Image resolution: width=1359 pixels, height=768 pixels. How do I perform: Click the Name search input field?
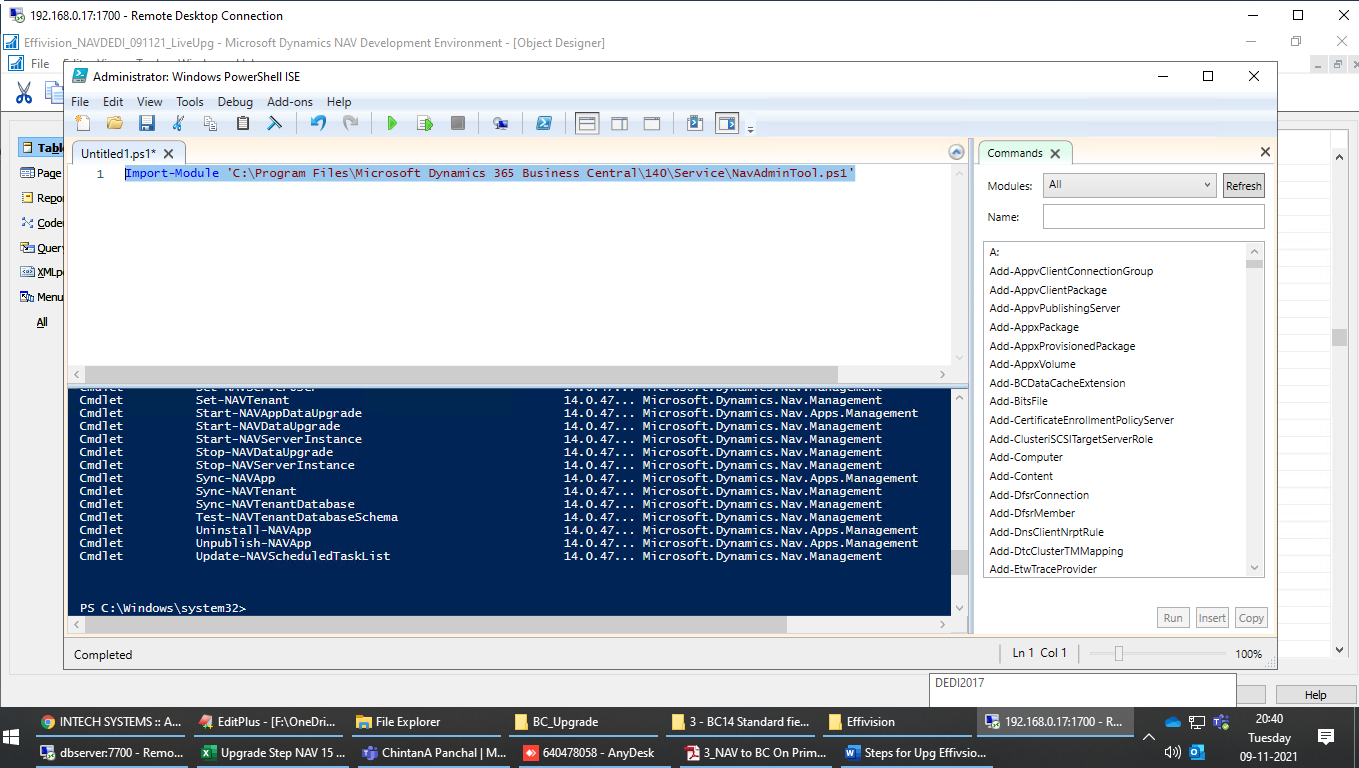tap(1153, 217)
